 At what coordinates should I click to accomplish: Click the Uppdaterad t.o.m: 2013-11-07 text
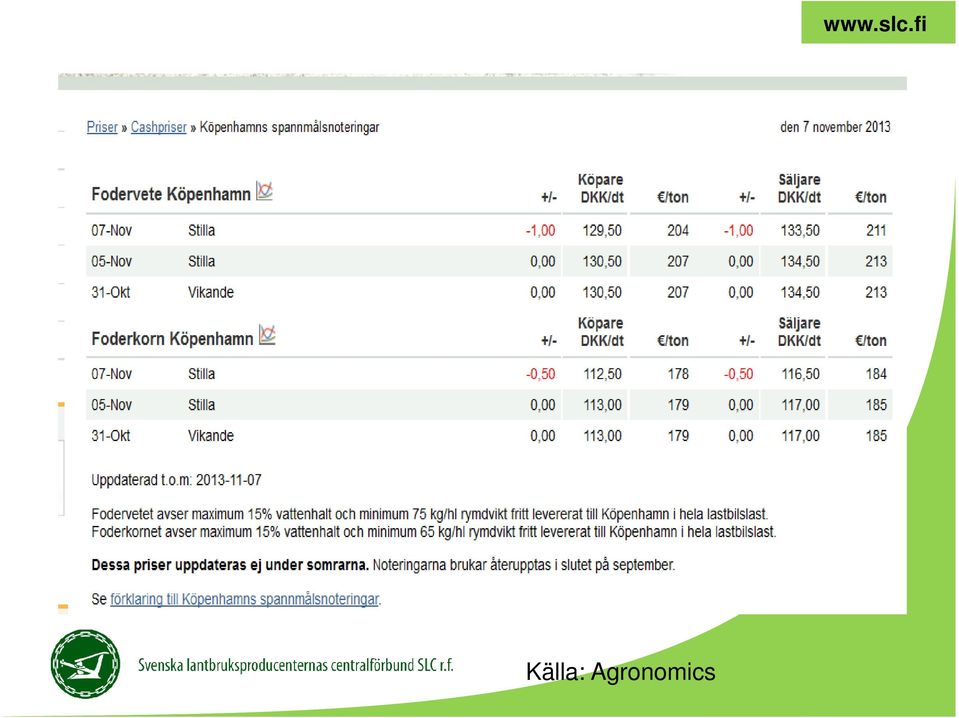point(176,480)
